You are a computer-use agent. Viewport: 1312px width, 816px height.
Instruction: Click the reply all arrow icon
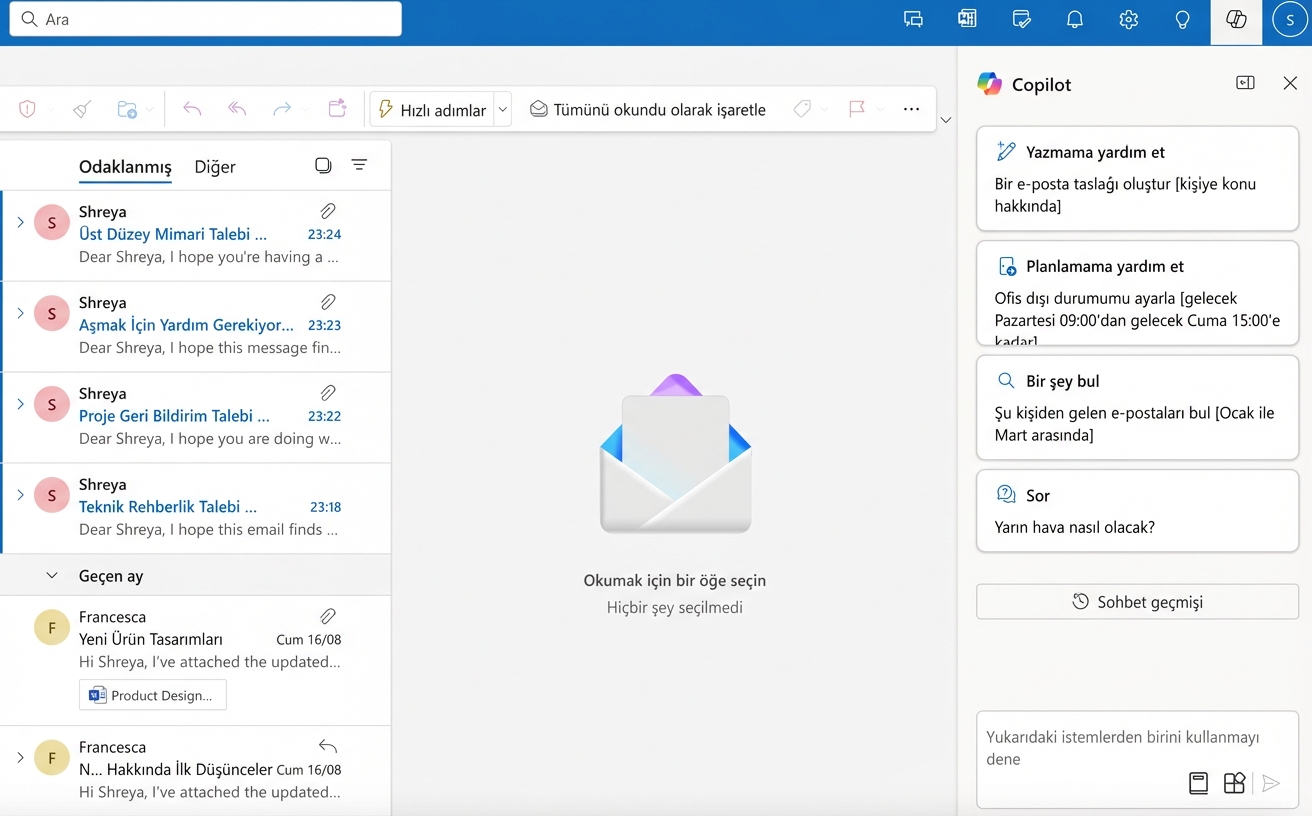tap(237, 109)
